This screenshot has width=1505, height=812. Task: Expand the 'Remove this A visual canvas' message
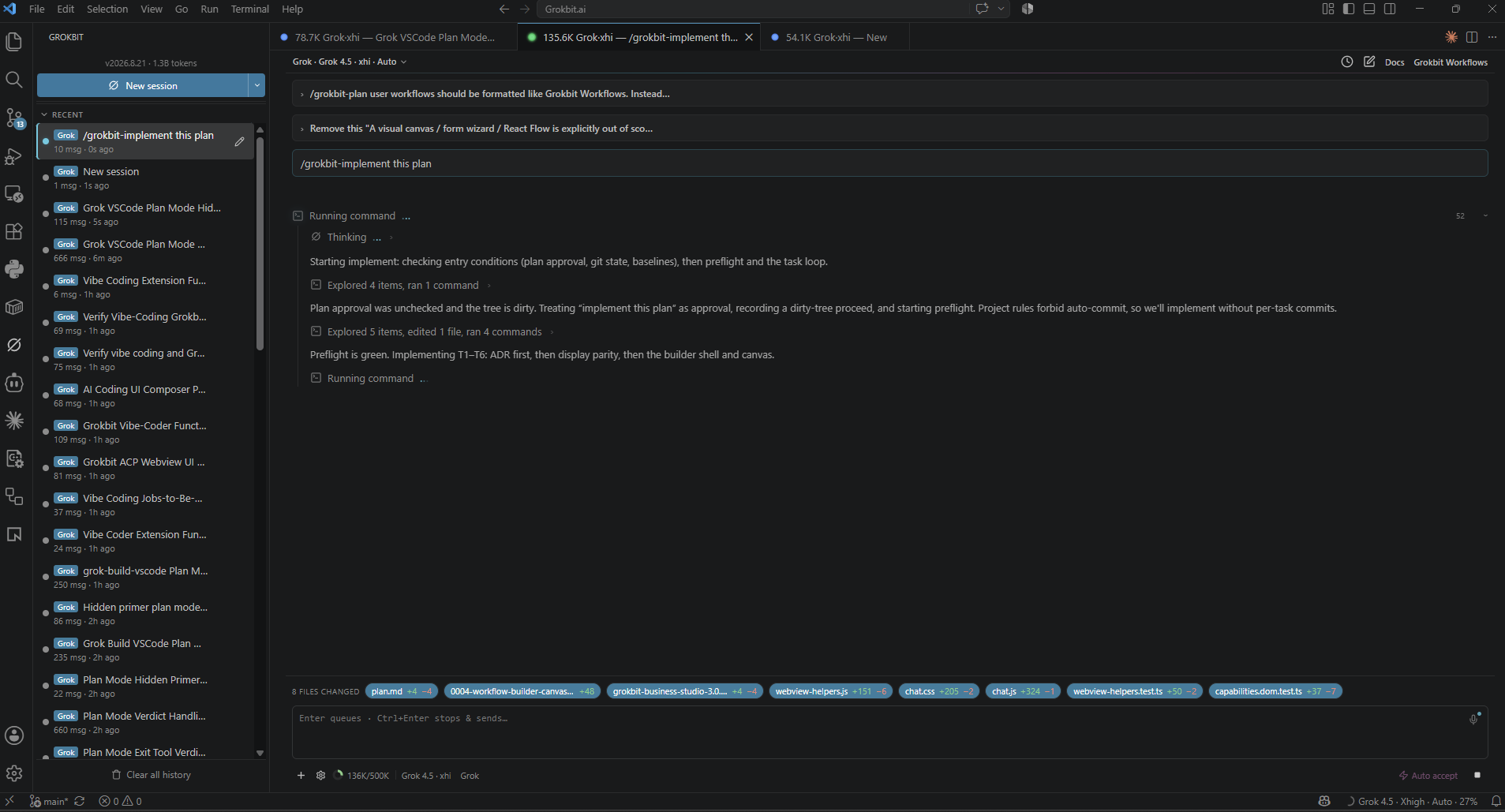pos(889,129)
